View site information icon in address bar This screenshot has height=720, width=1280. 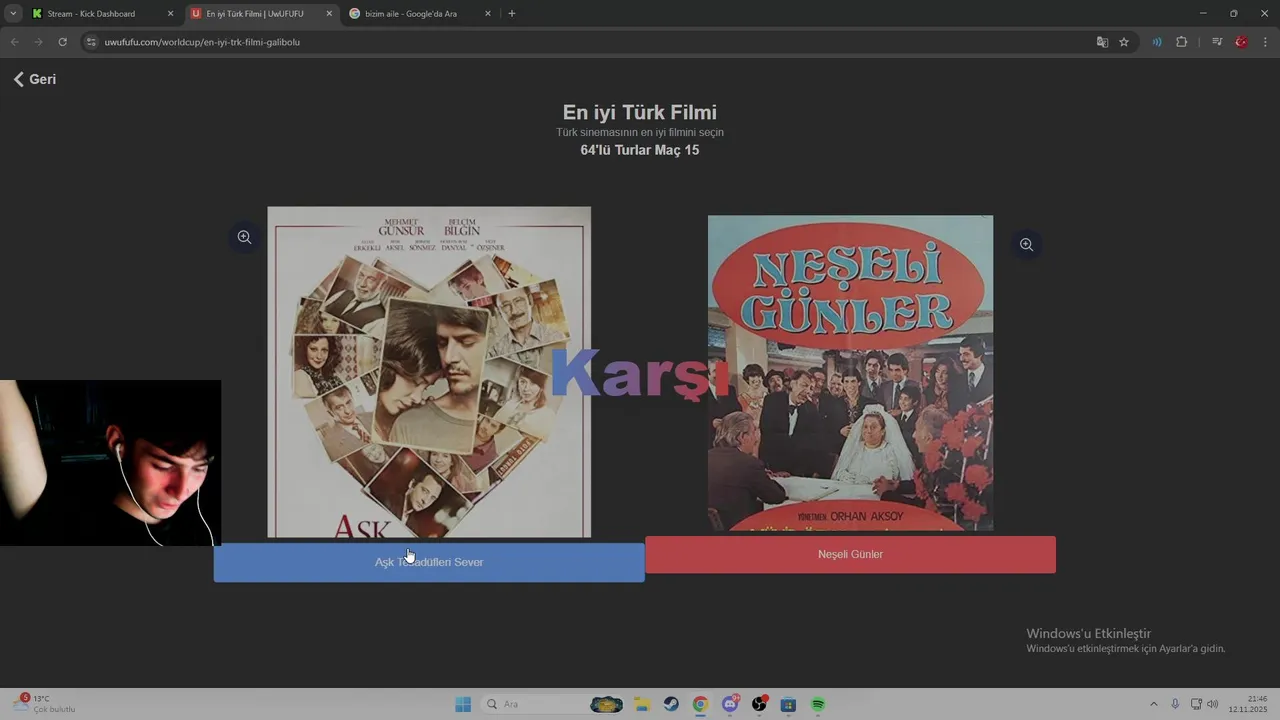tap(91, 42)
